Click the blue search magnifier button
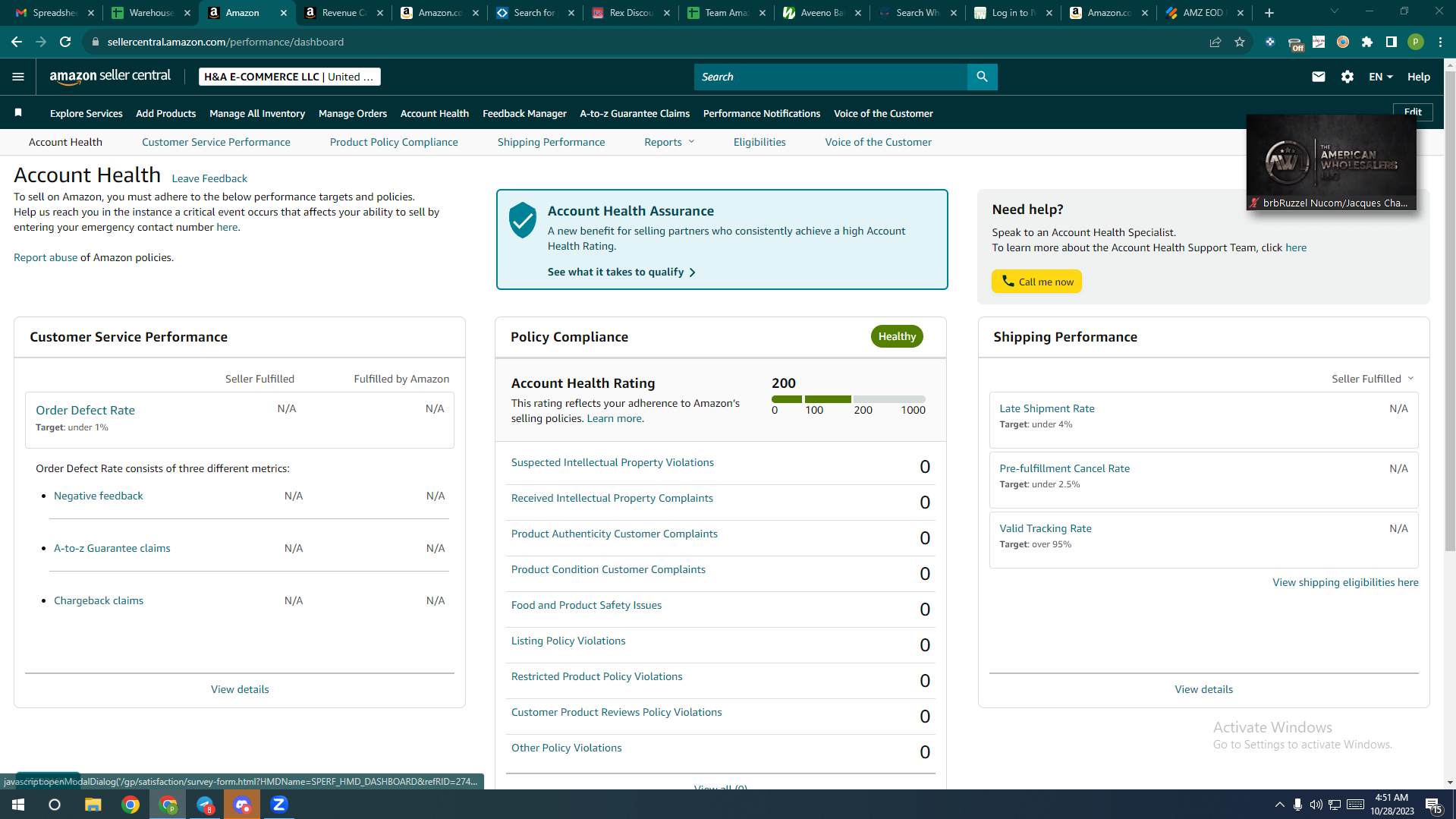1456x819 pixels. 982,77
